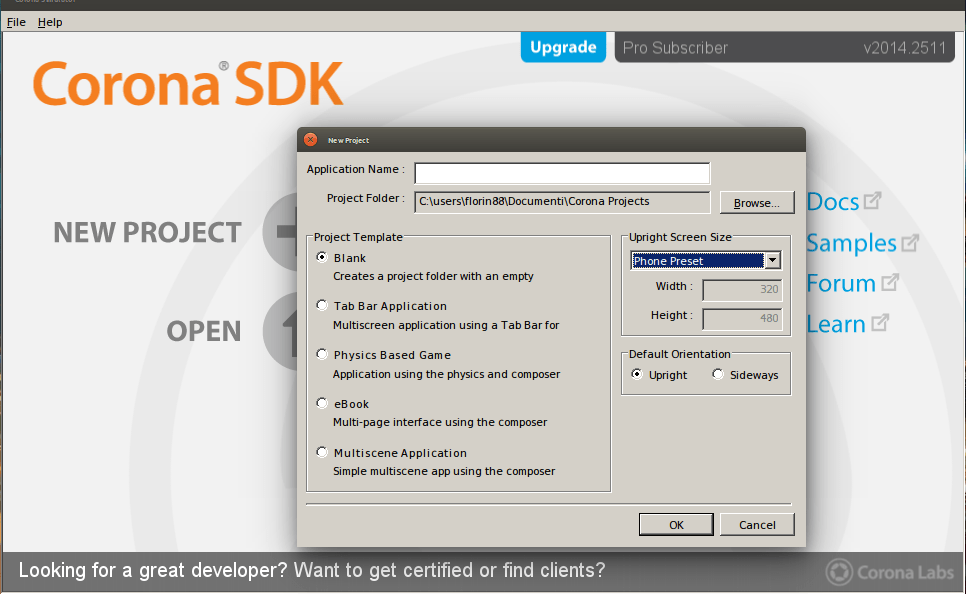Click the v2014.2511 version text

click(x=904, y=48)
